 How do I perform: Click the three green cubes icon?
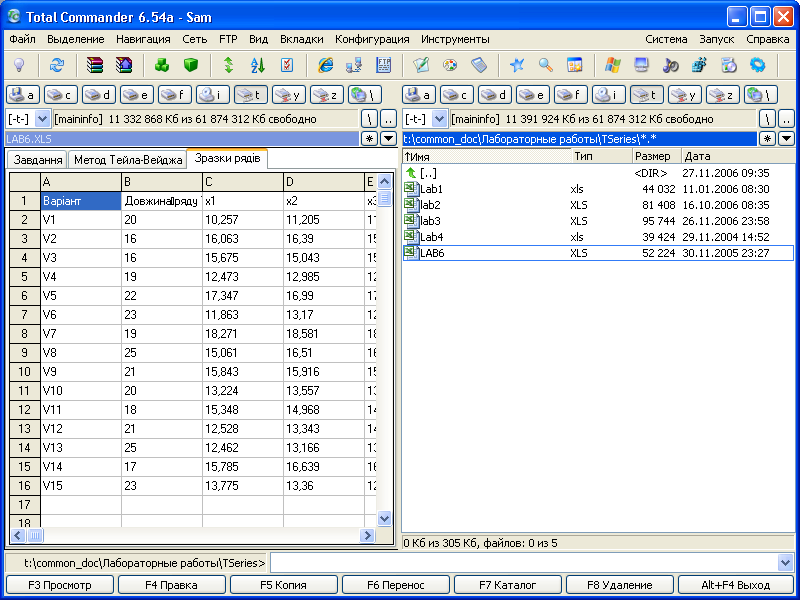point(162,65)
